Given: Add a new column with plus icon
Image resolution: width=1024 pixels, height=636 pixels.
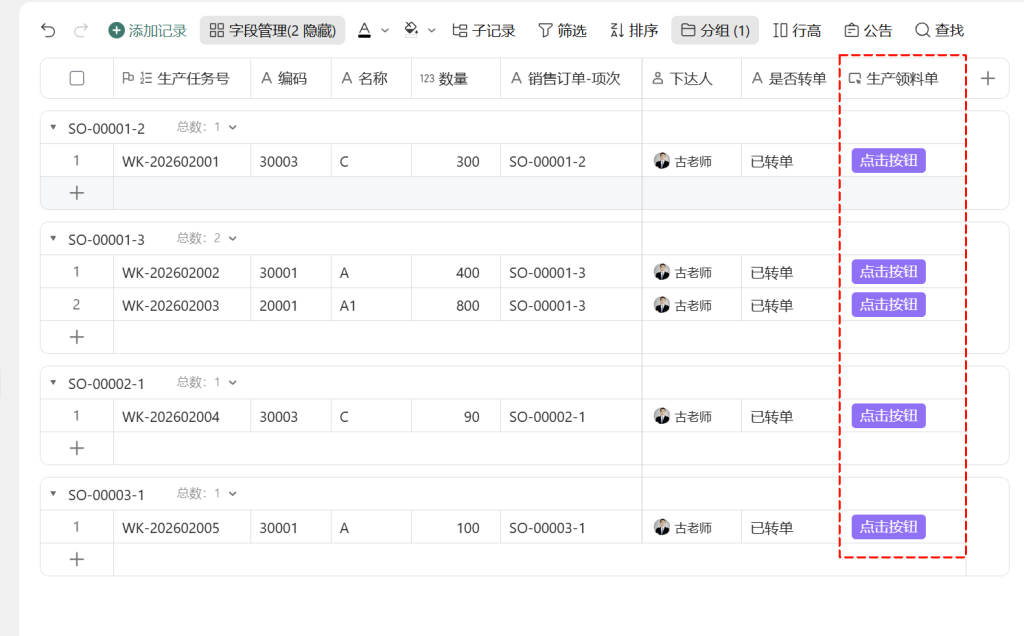Looking at the screenshot, I should click(988, 78).
